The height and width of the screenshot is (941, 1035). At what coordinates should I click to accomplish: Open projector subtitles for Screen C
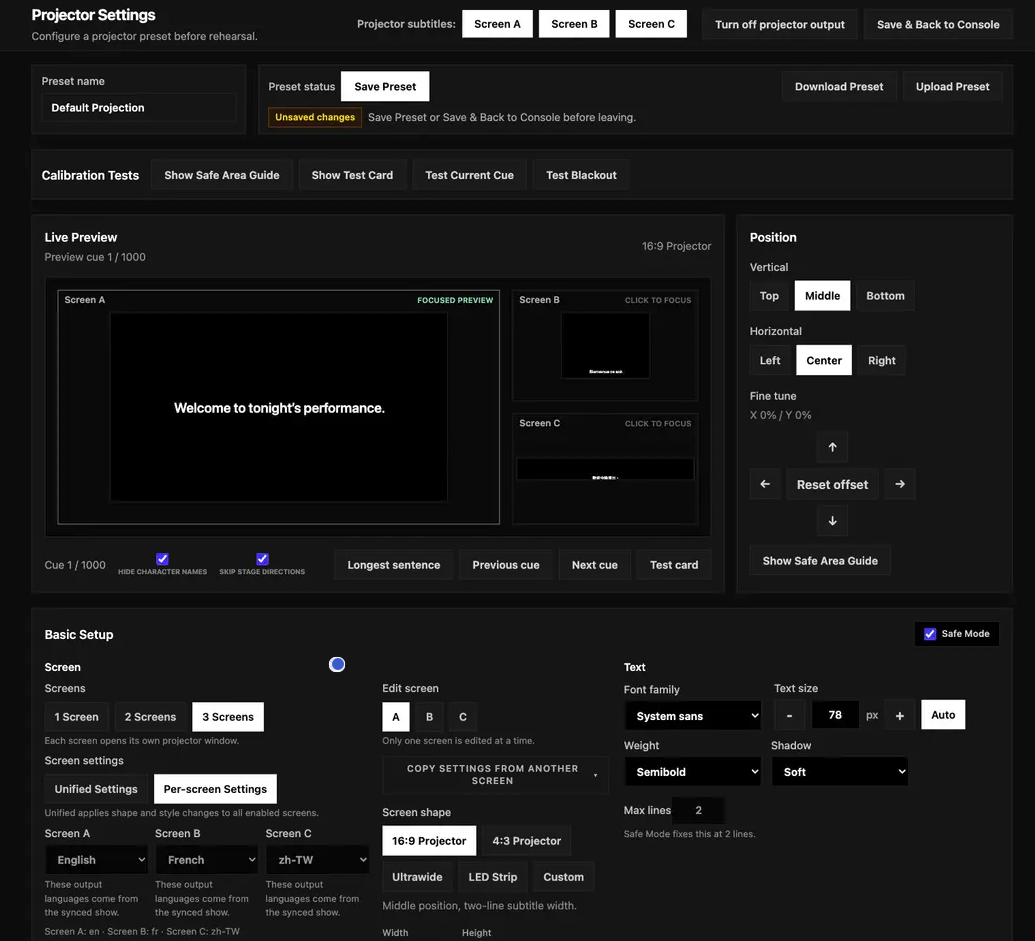click(651, 24)
